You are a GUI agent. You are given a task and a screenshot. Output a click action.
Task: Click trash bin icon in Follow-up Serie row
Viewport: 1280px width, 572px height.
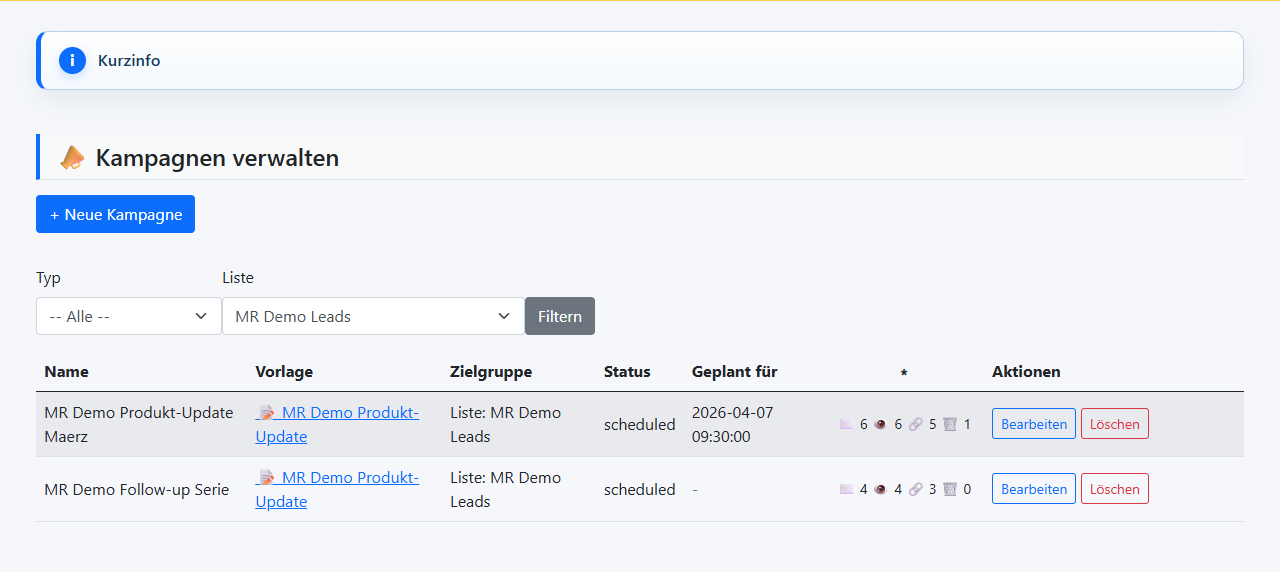[x=950, y=489]
